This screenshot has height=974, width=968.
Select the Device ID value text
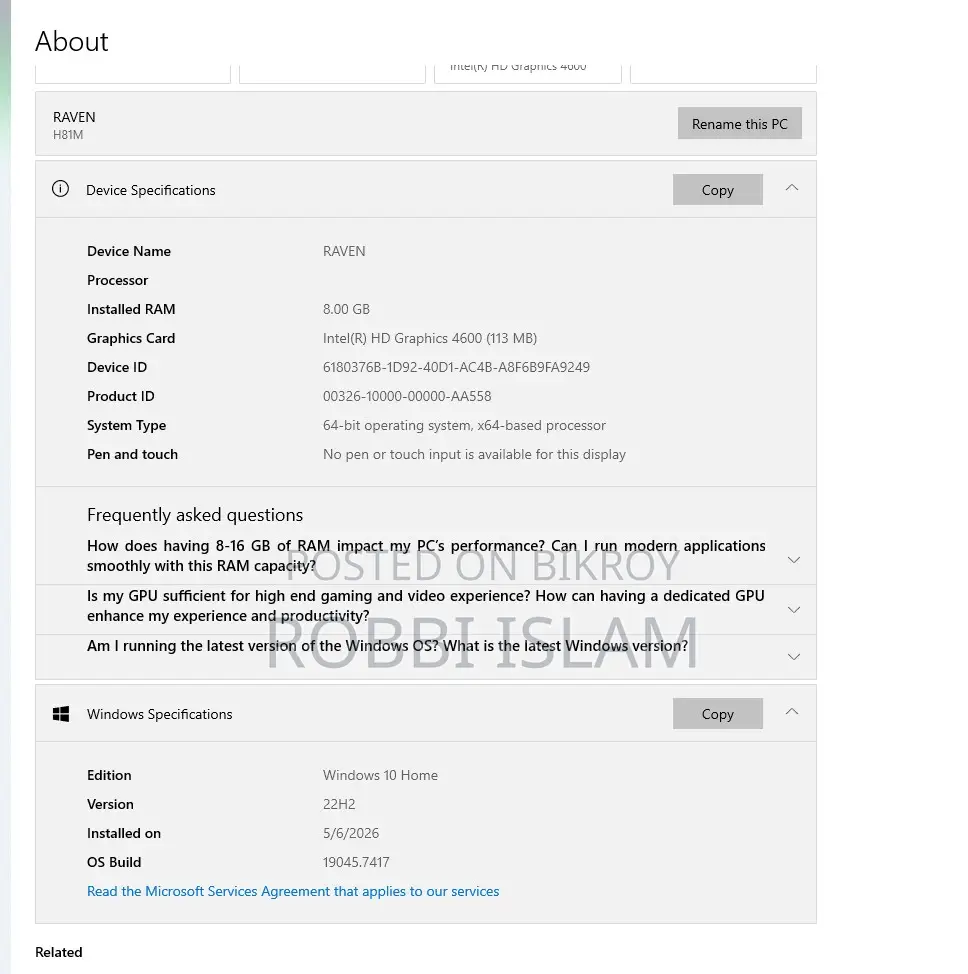[456, 367]
